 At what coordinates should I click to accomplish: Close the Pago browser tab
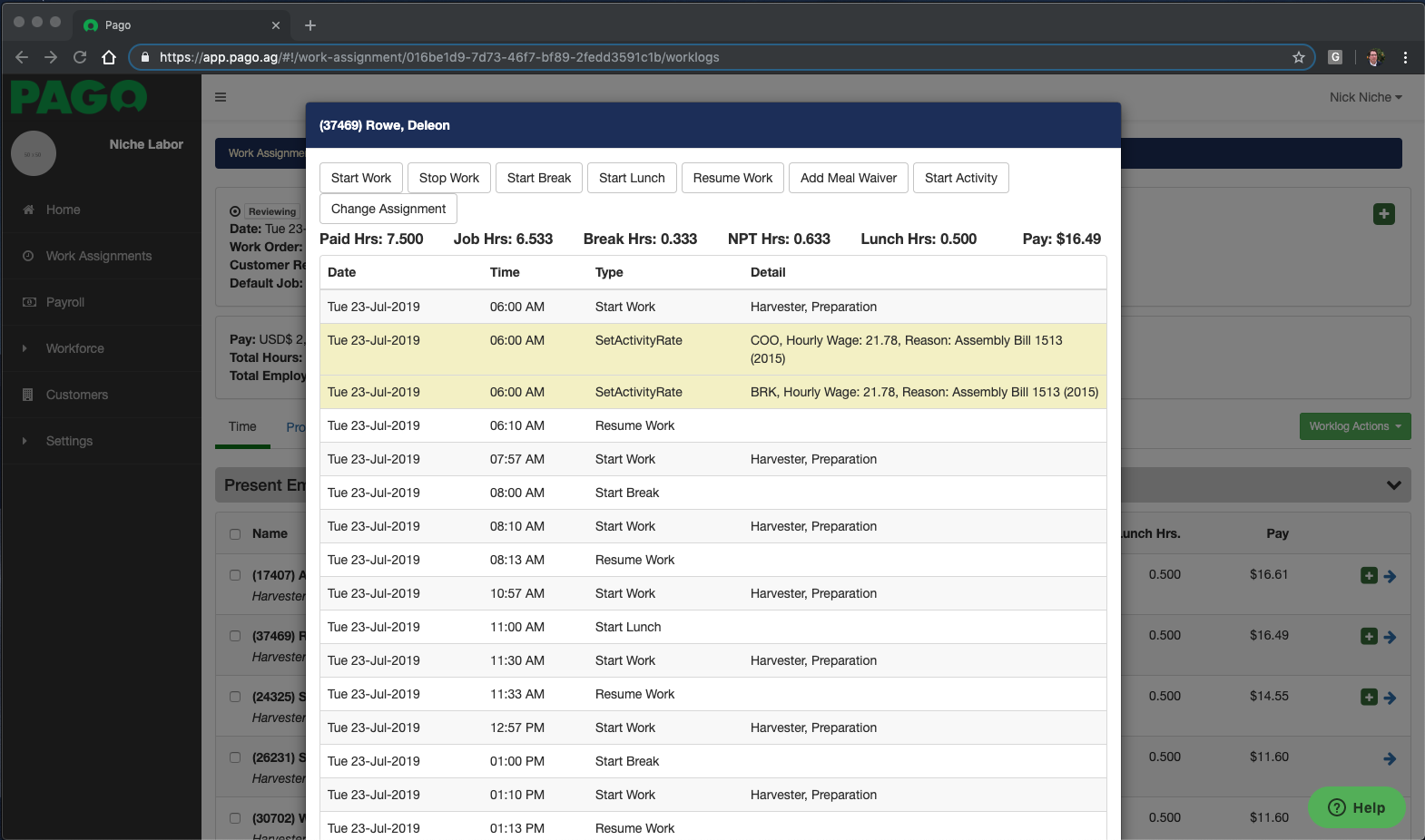click(276, 25)
